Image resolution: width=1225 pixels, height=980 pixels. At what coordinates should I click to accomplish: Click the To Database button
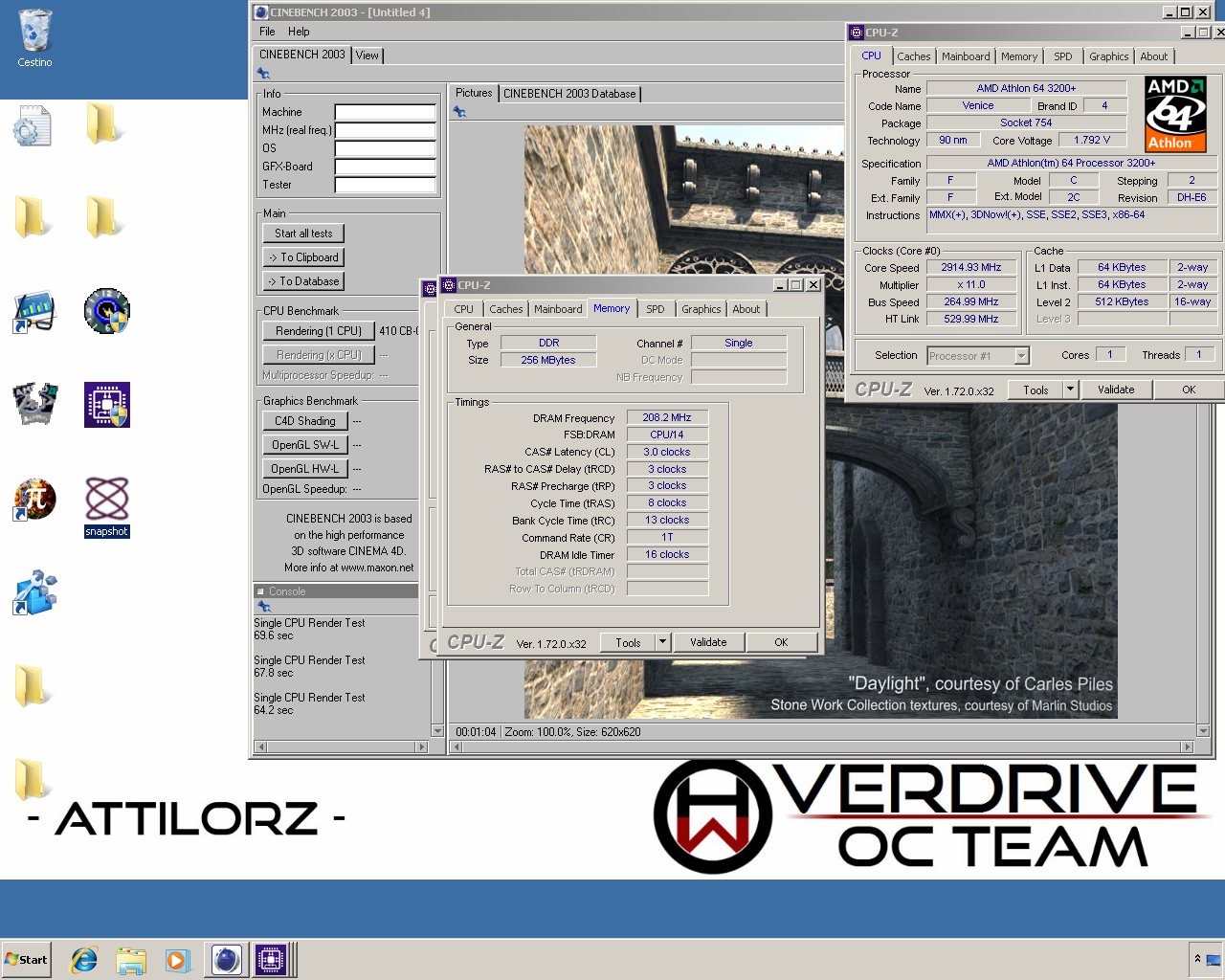tap(303, 281)
